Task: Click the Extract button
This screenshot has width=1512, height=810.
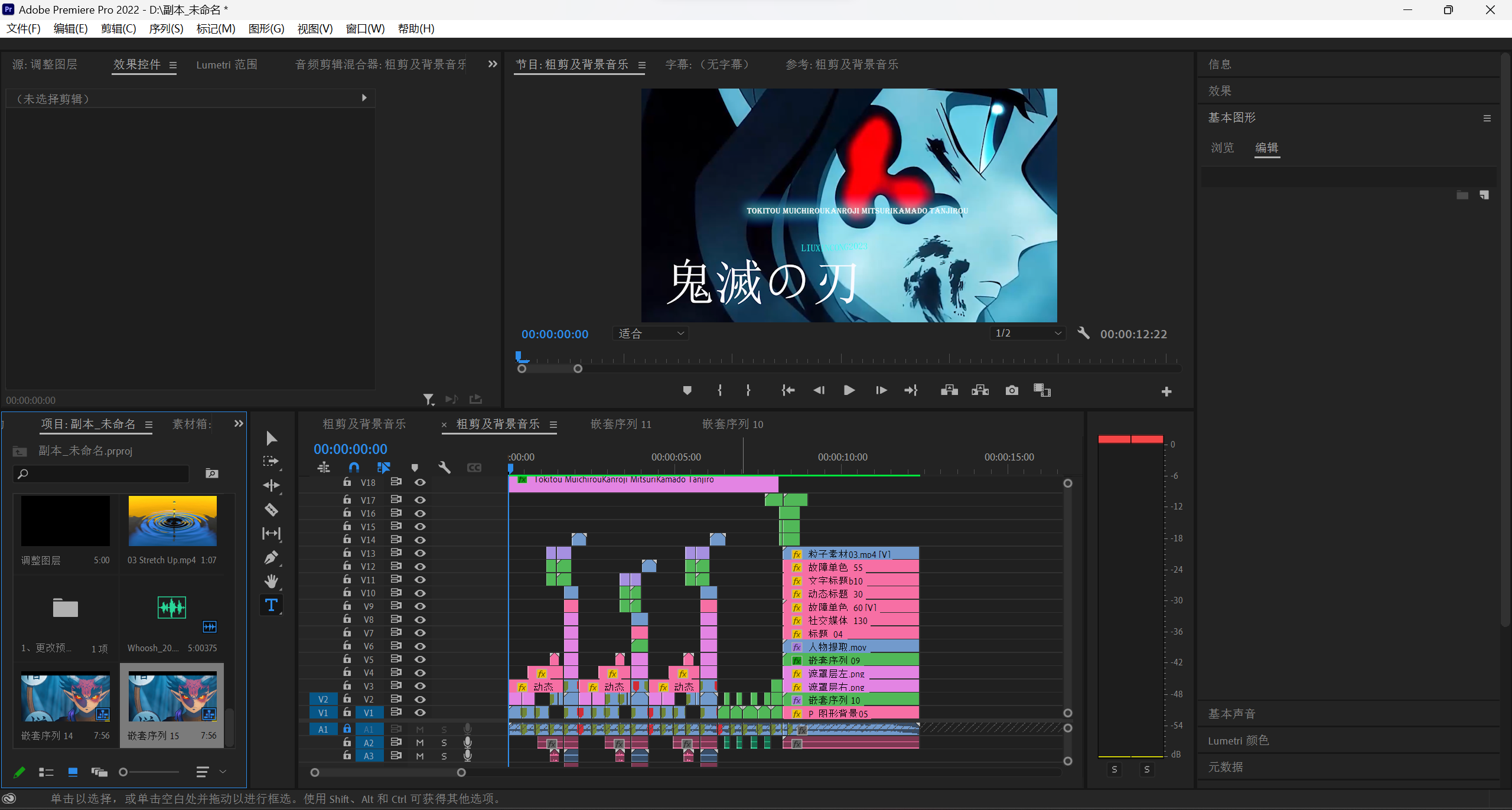Action: [980, 390]
